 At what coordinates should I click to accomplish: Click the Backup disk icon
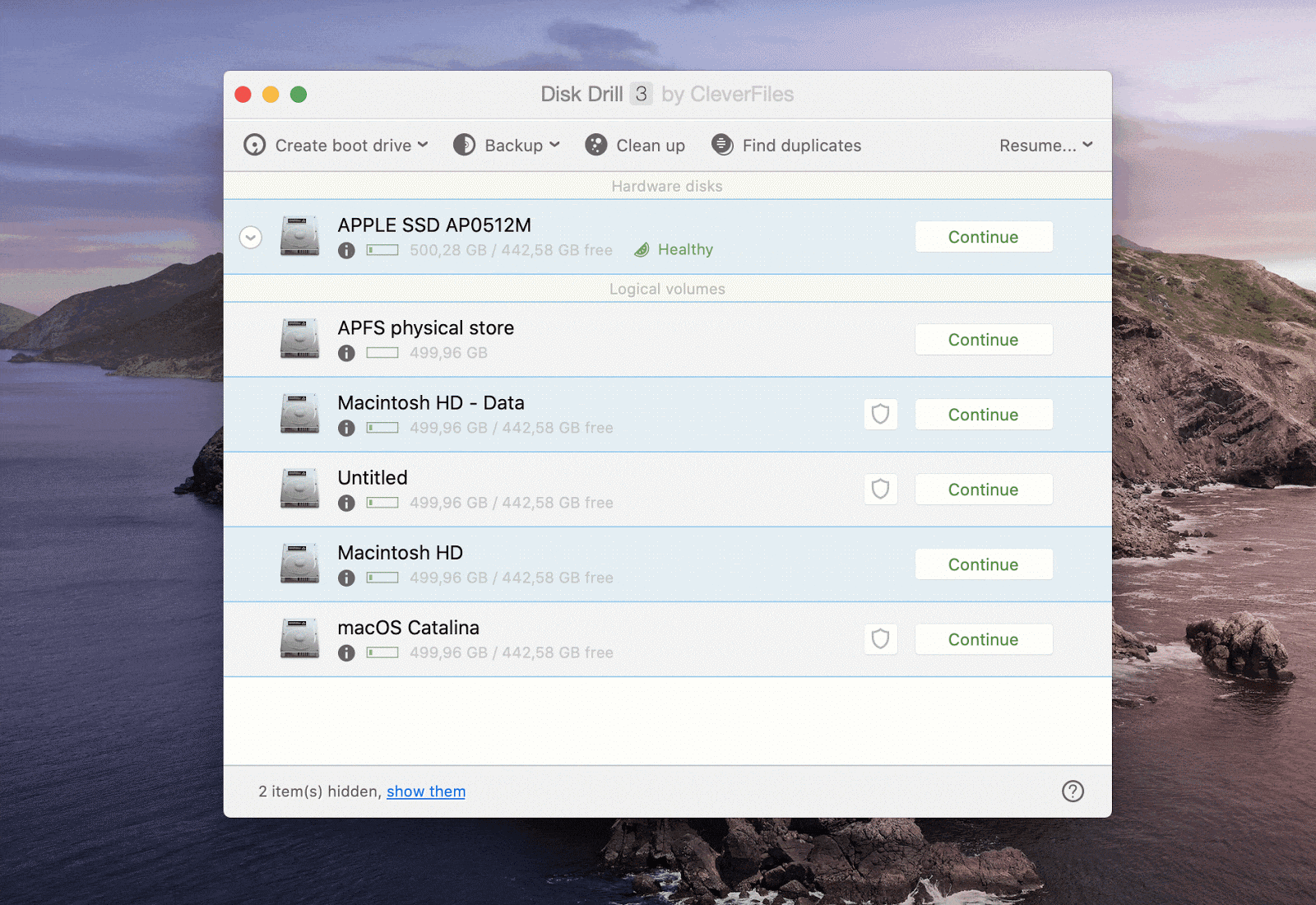464,146
